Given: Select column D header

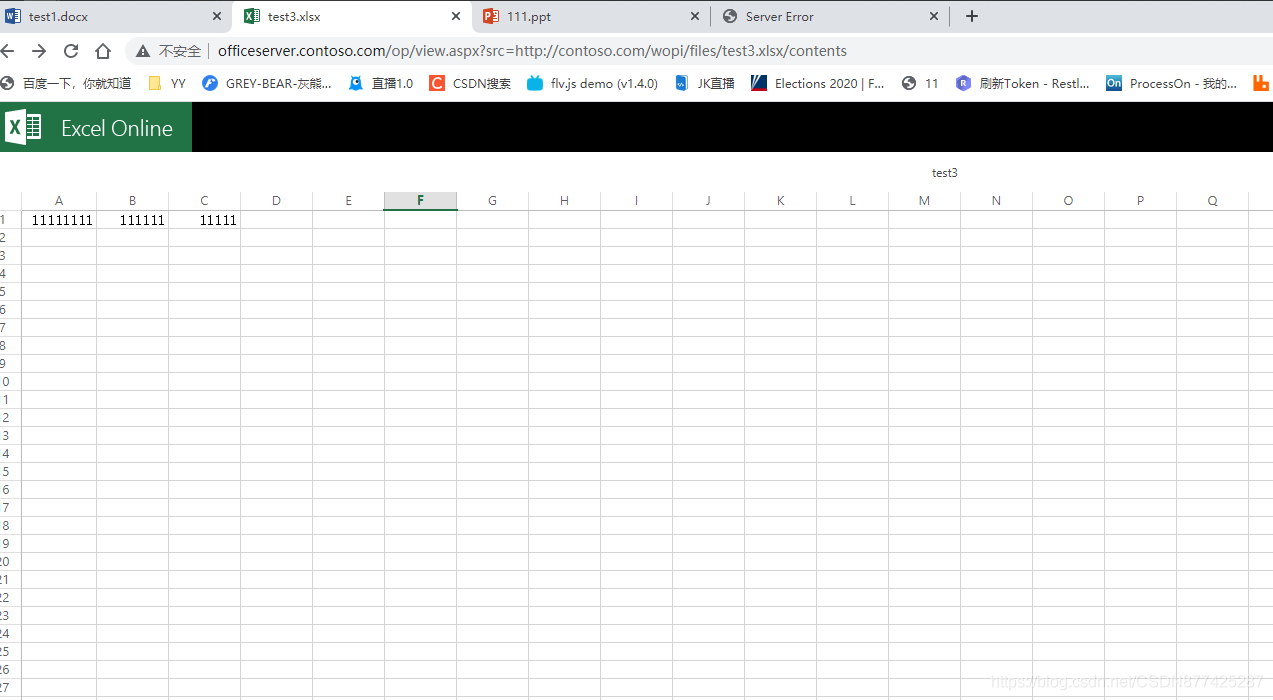Looking at the screenshot, I should click(276, 201).
